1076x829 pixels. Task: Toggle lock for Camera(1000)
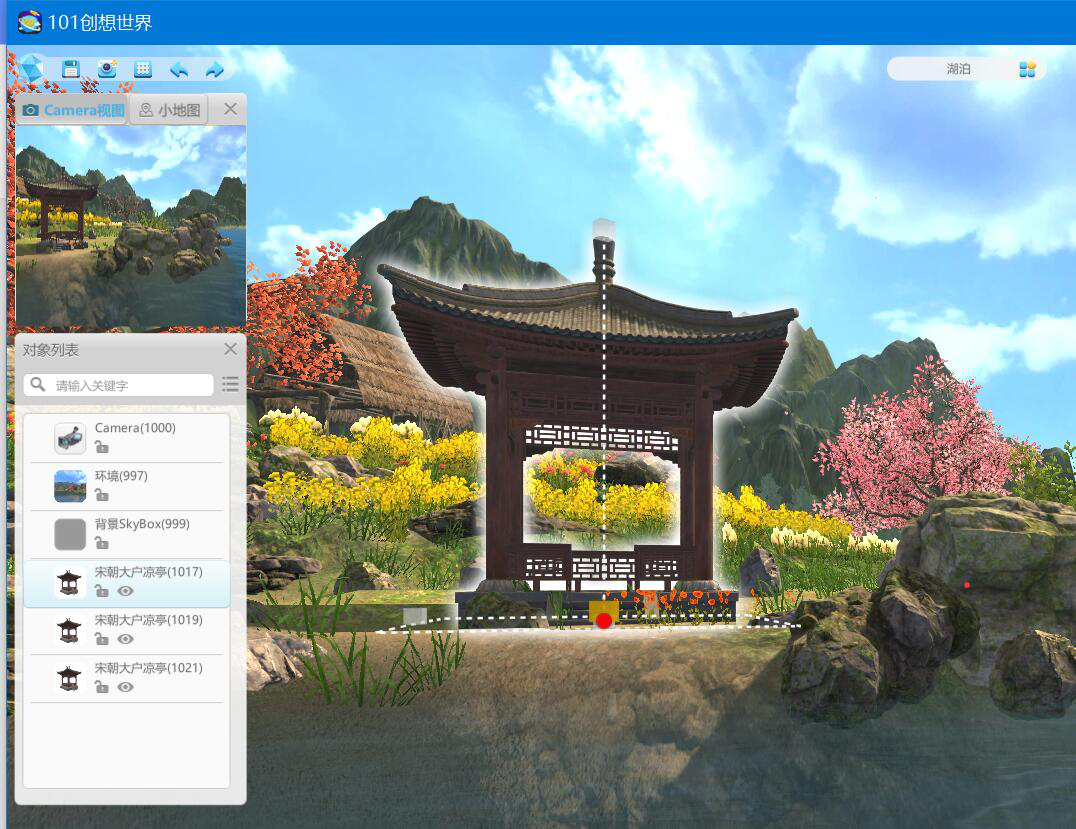pyautogui.click(x=102, y=447)
